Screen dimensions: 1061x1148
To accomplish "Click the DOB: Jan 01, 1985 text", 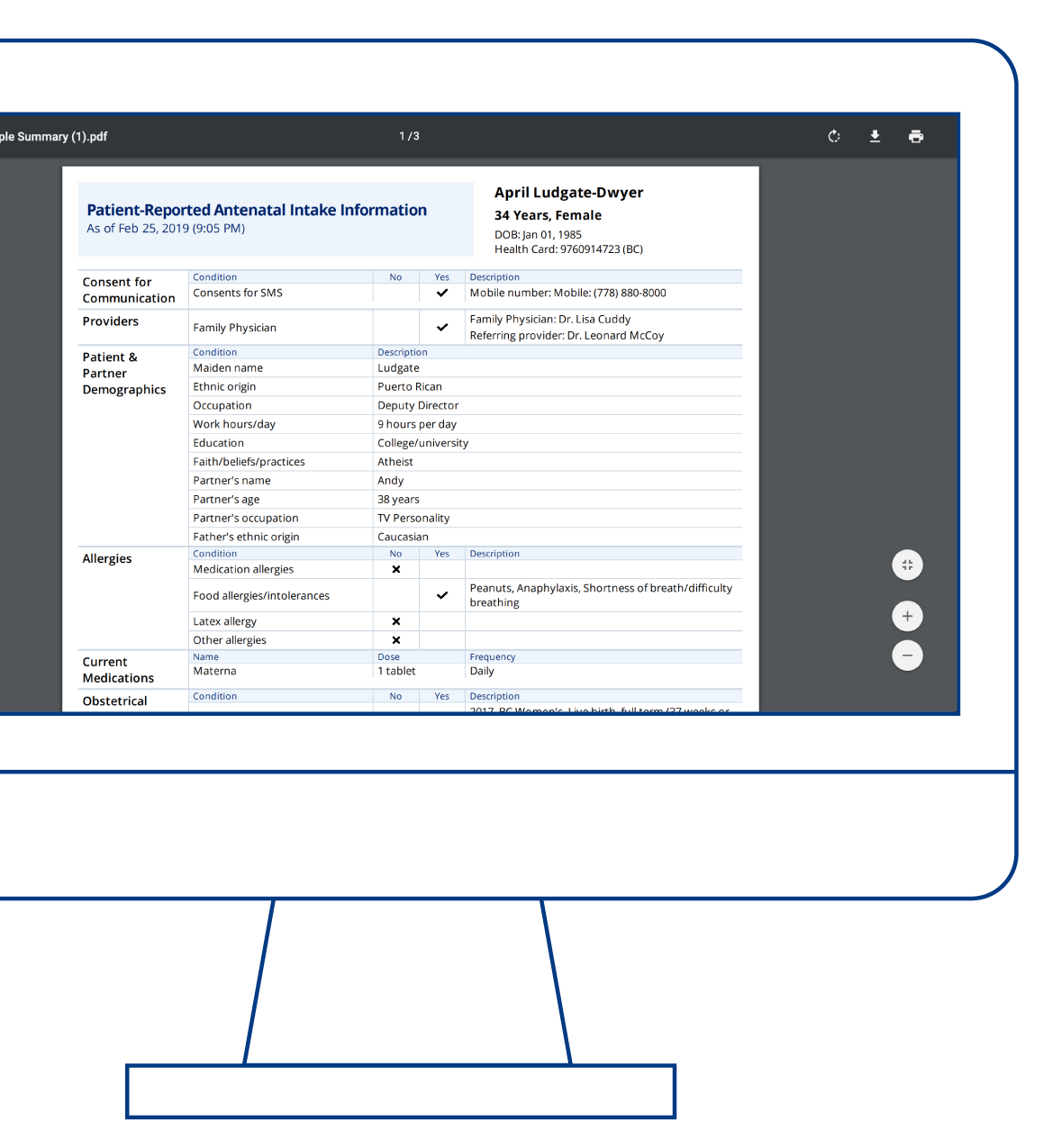I will click(538, 234).
